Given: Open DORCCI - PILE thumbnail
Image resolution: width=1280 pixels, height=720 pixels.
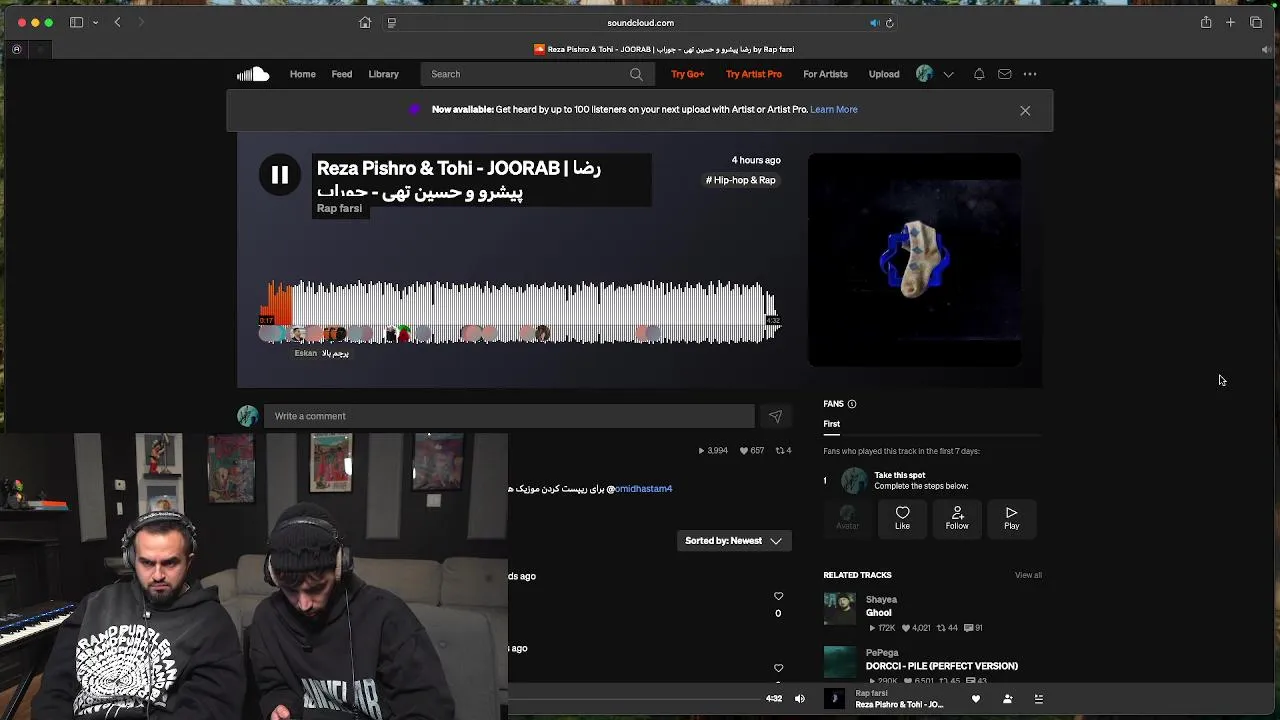Looking at the screenshot, I should [840, 662].
